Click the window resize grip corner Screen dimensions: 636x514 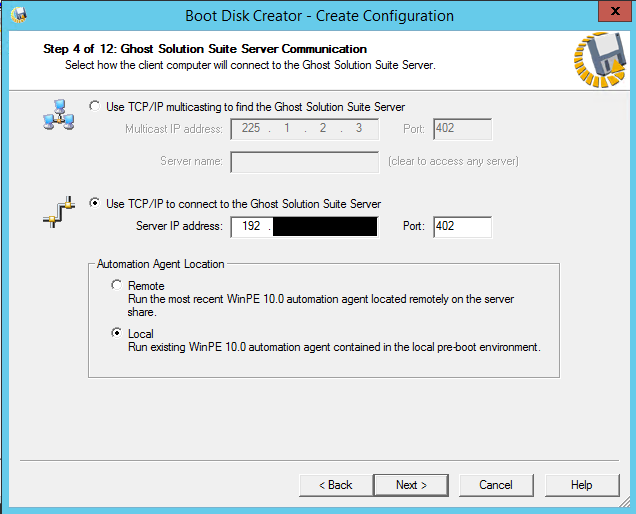click(624, 502)
